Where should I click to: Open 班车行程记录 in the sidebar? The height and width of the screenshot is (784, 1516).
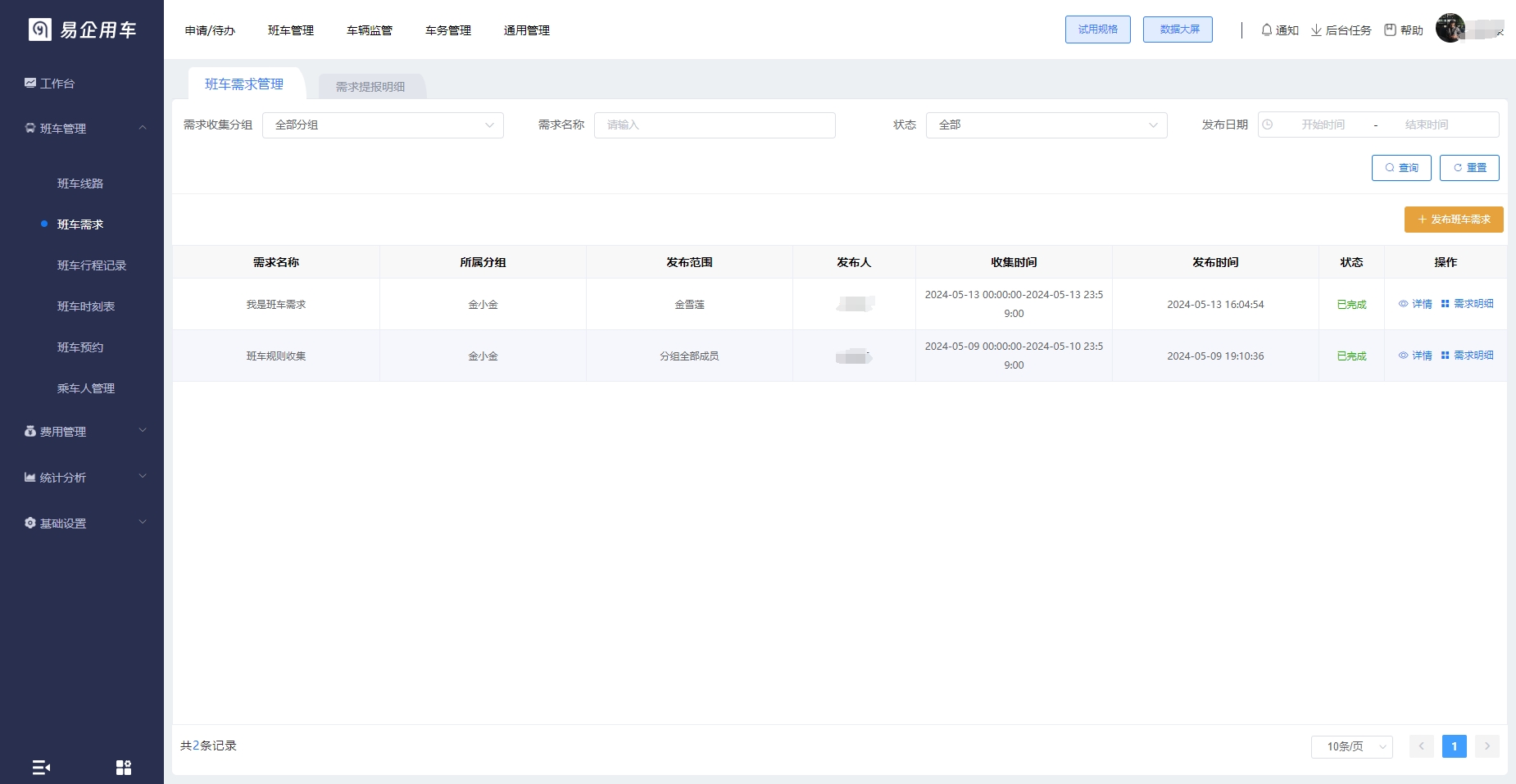92,265
